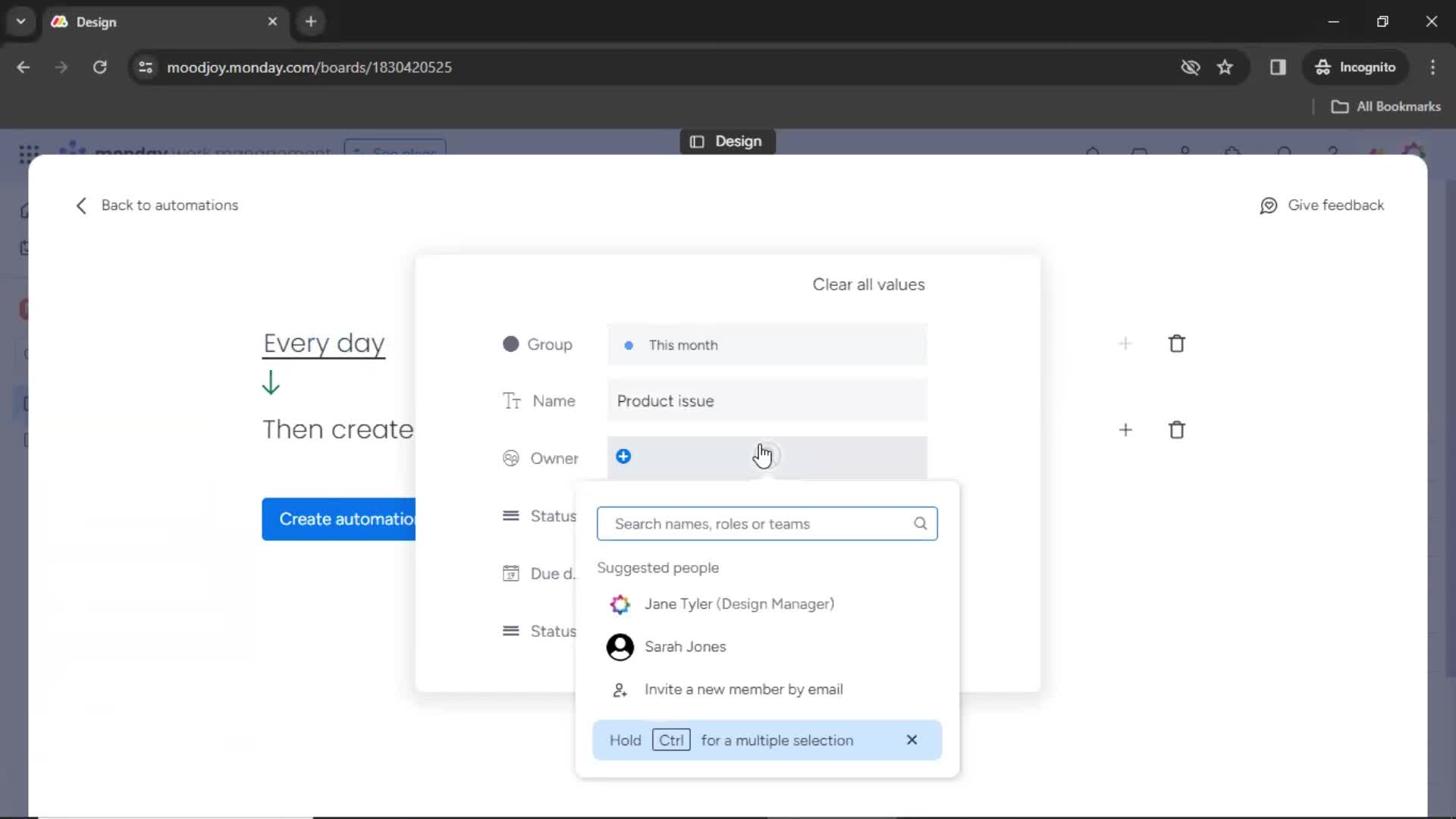Click the This month group color dot

click(629, 344)
